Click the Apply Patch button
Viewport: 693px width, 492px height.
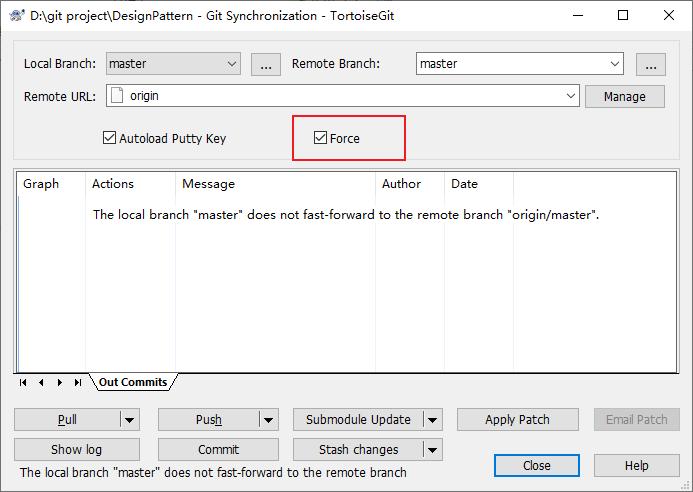click(x=518, y=420)
